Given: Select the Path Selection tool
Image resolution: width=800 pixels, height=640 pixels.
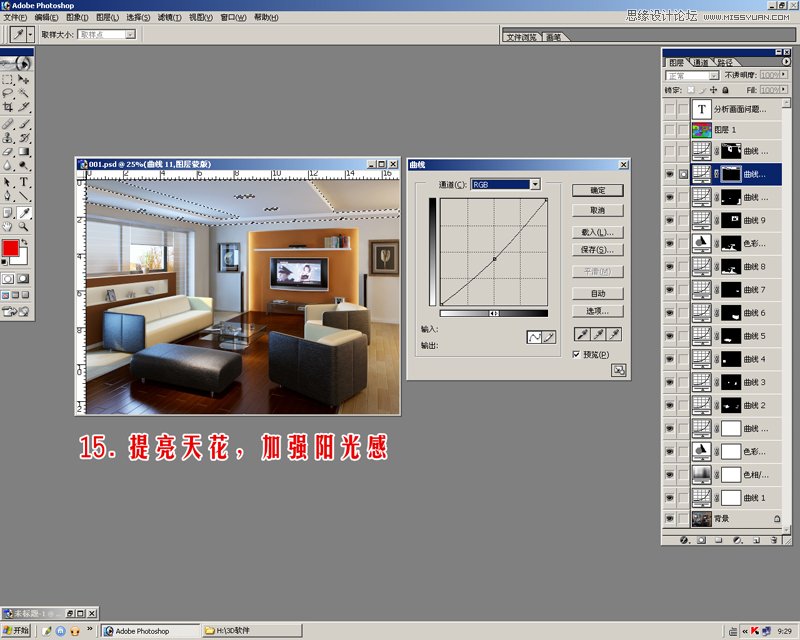Looking at the screenshot, I should click(8, 182).
